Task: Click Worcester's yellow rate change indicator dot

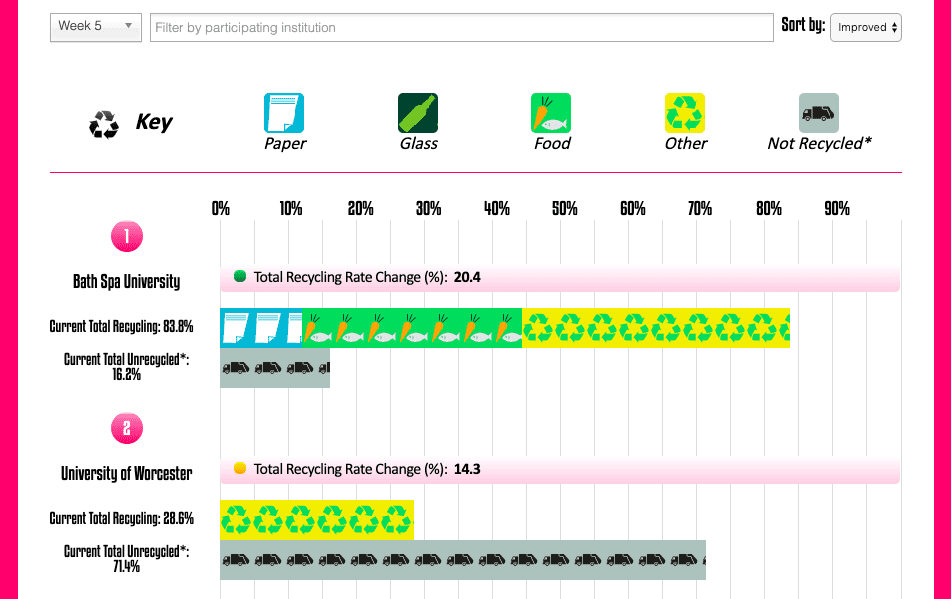Action: coord(239,468)
